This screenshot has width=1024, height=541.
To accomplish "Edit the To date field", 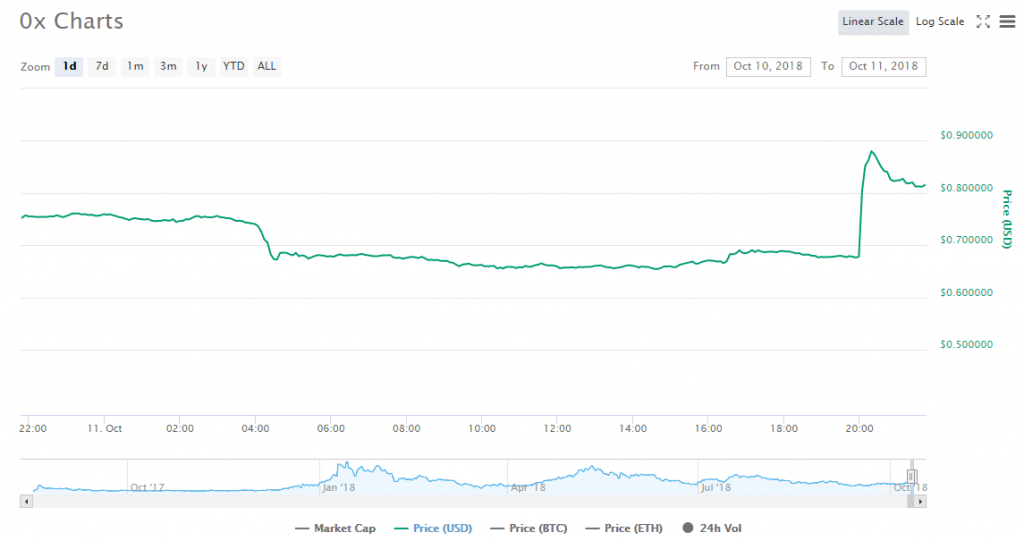I will click(883, 66).
